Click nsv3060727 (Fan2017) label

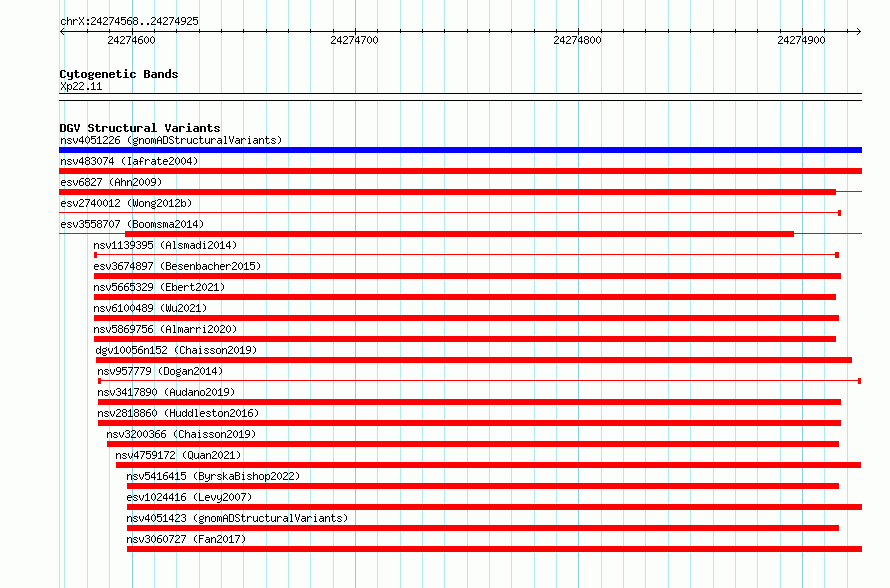click(x=186, y=539)
